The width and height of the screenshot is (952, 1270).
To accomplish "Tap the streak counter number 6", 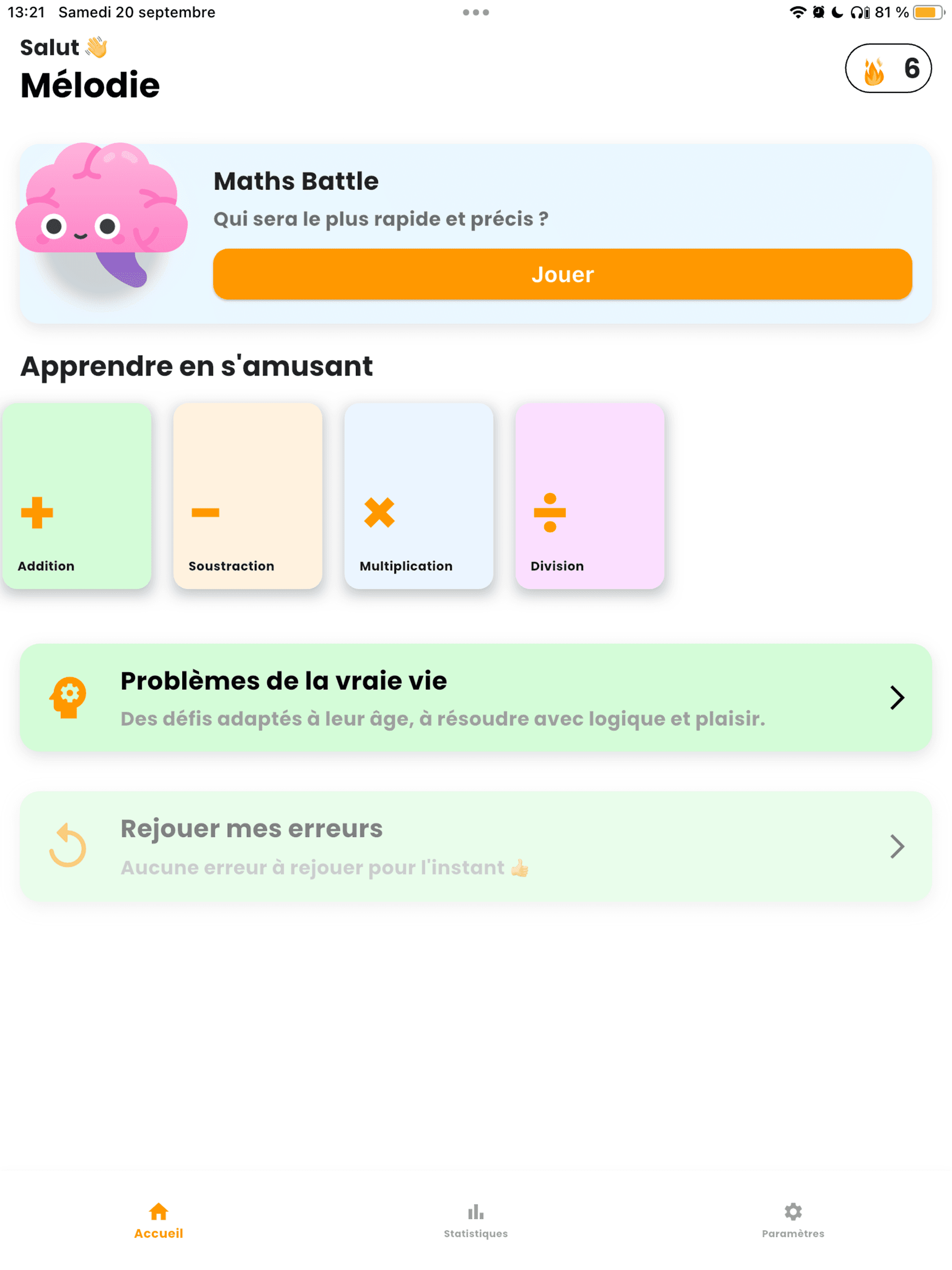I will [911, 69].
